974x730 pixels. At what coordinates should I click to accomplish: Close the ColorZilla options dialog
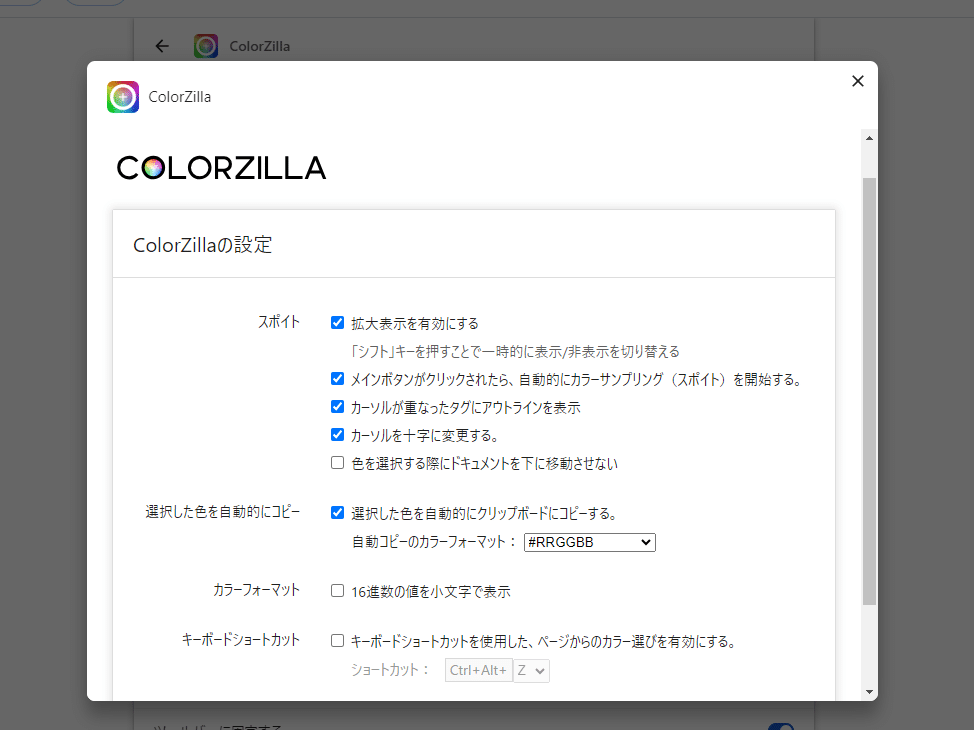pyautogui.click(x=857, y=81)
